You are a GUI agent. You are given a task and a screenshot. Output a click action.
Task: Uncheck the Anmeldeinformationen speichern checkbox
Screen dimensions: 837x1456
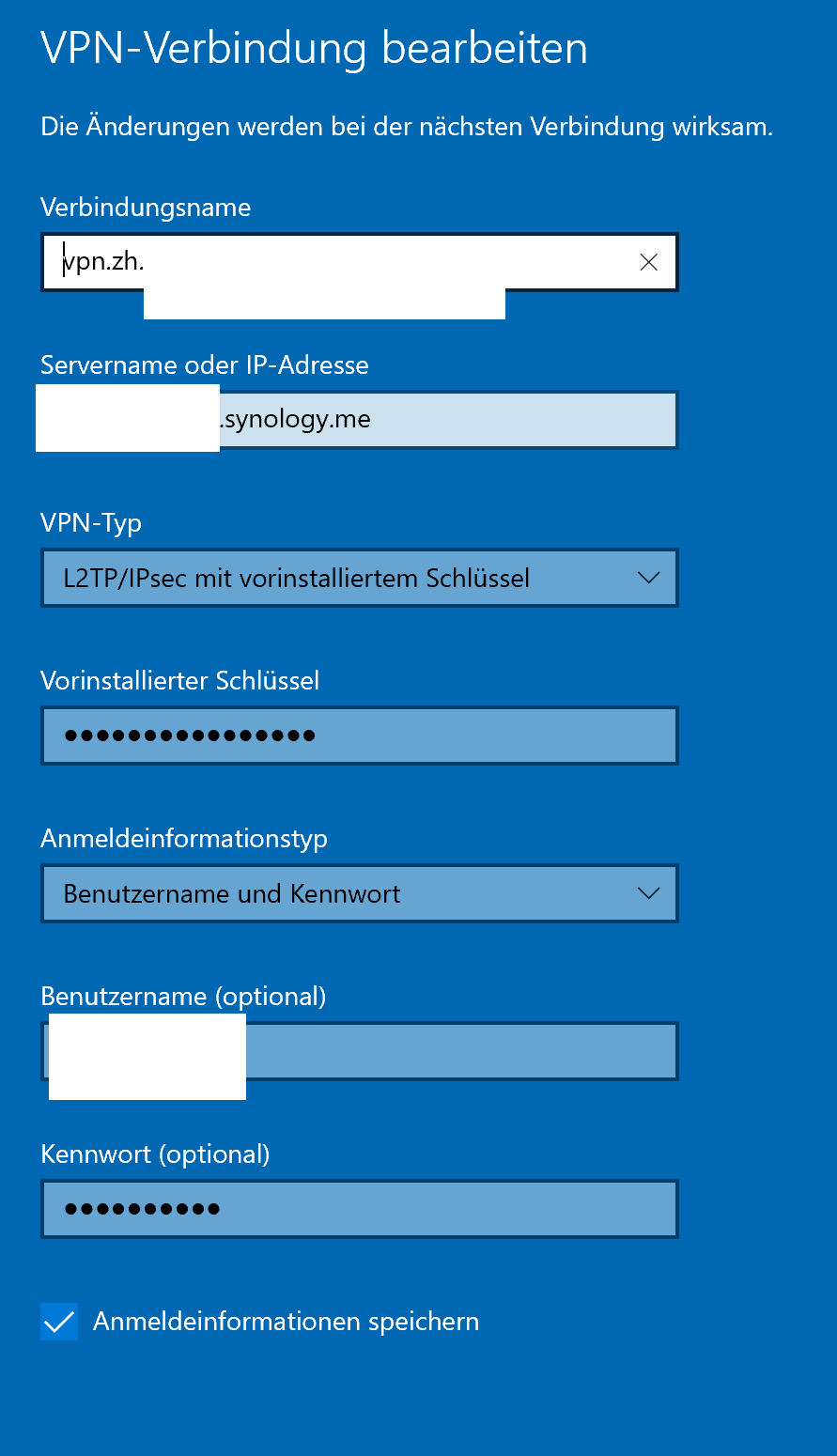click(59, 1322)
